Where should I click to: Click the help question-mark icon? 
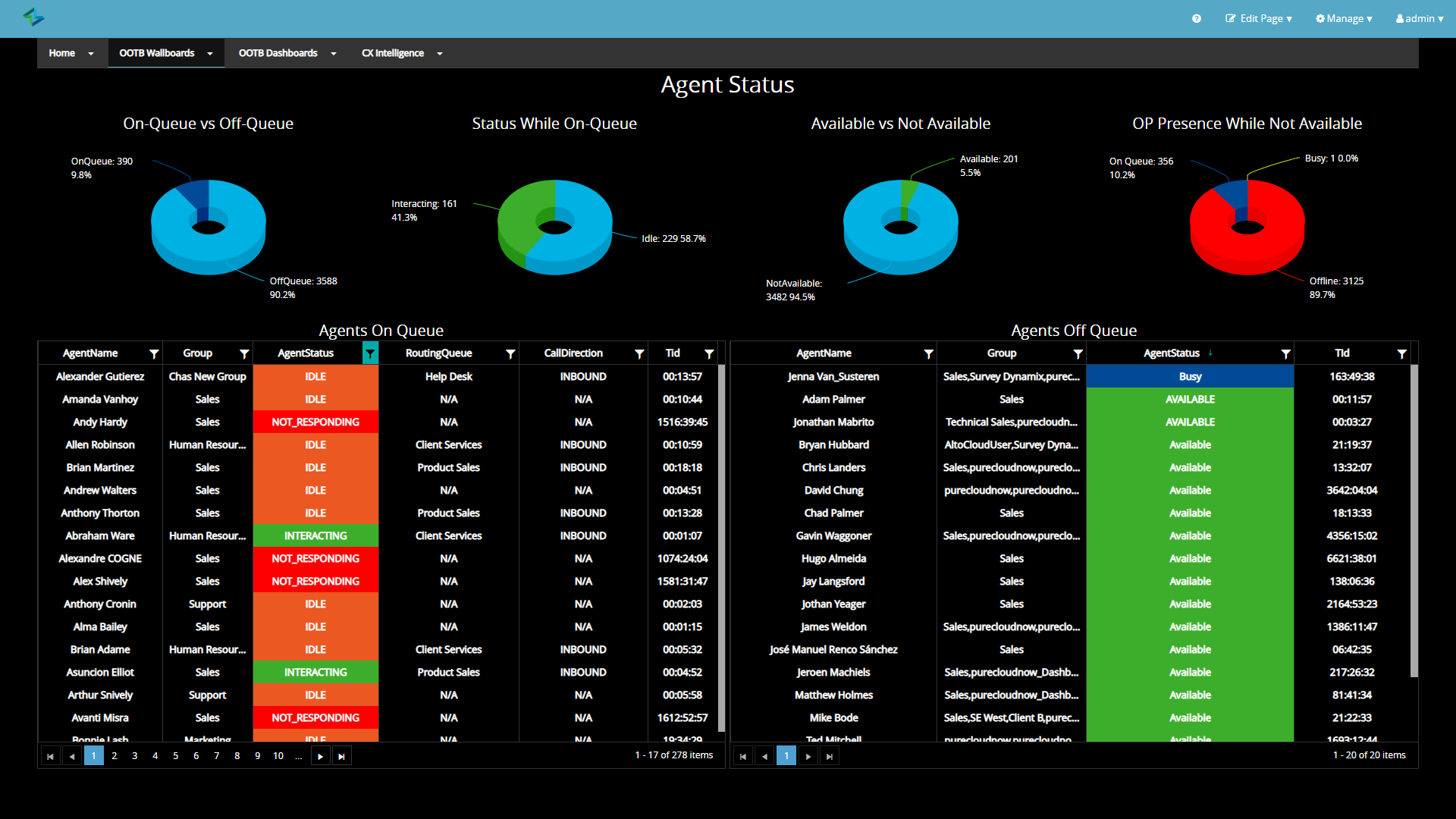pyautogui.click(x=1197, y=18)
